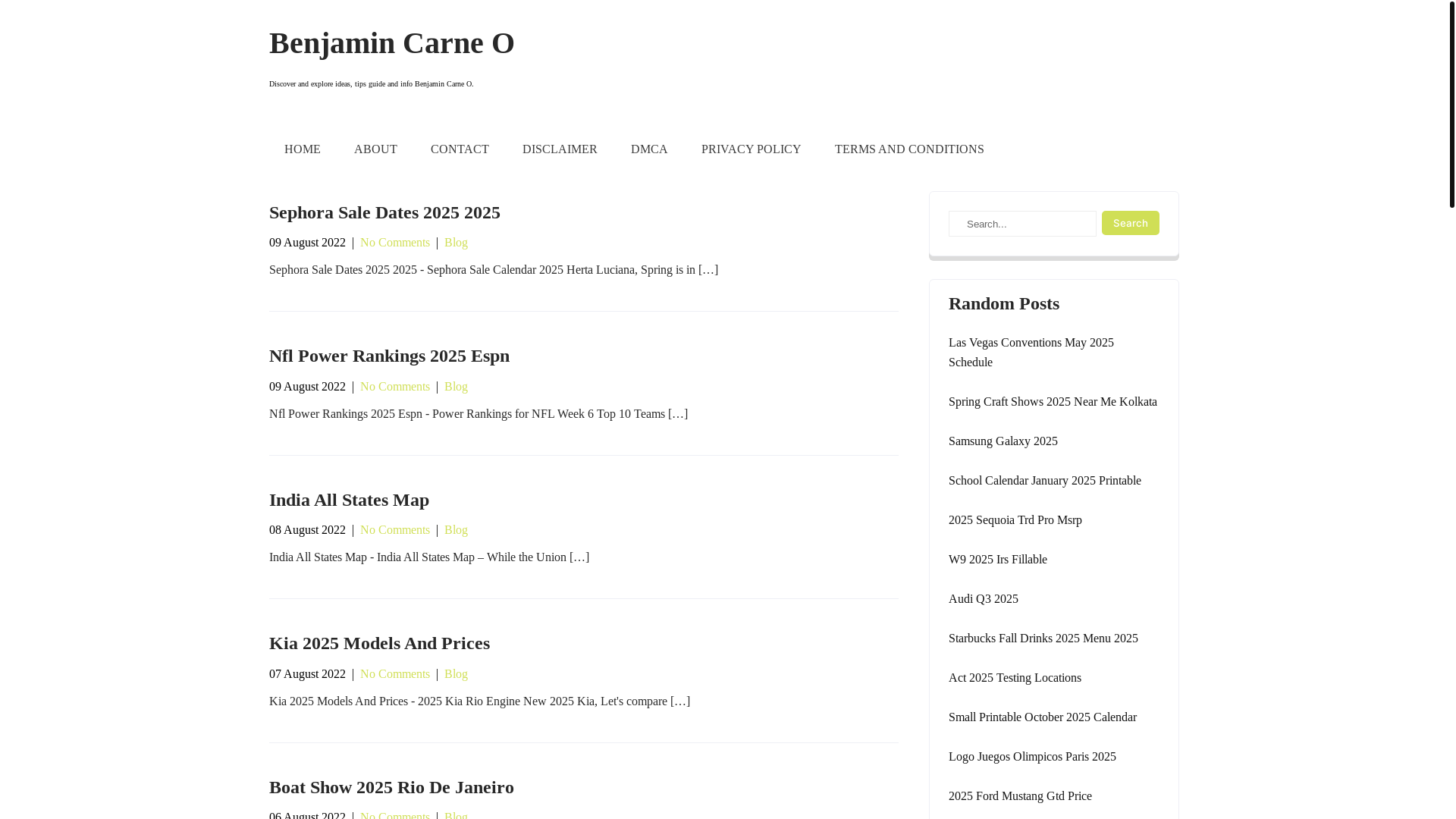The width and height of the screenshot is (1456, 819).
Task: Go to the HOME menu item
Action: (x=303, y=149)
